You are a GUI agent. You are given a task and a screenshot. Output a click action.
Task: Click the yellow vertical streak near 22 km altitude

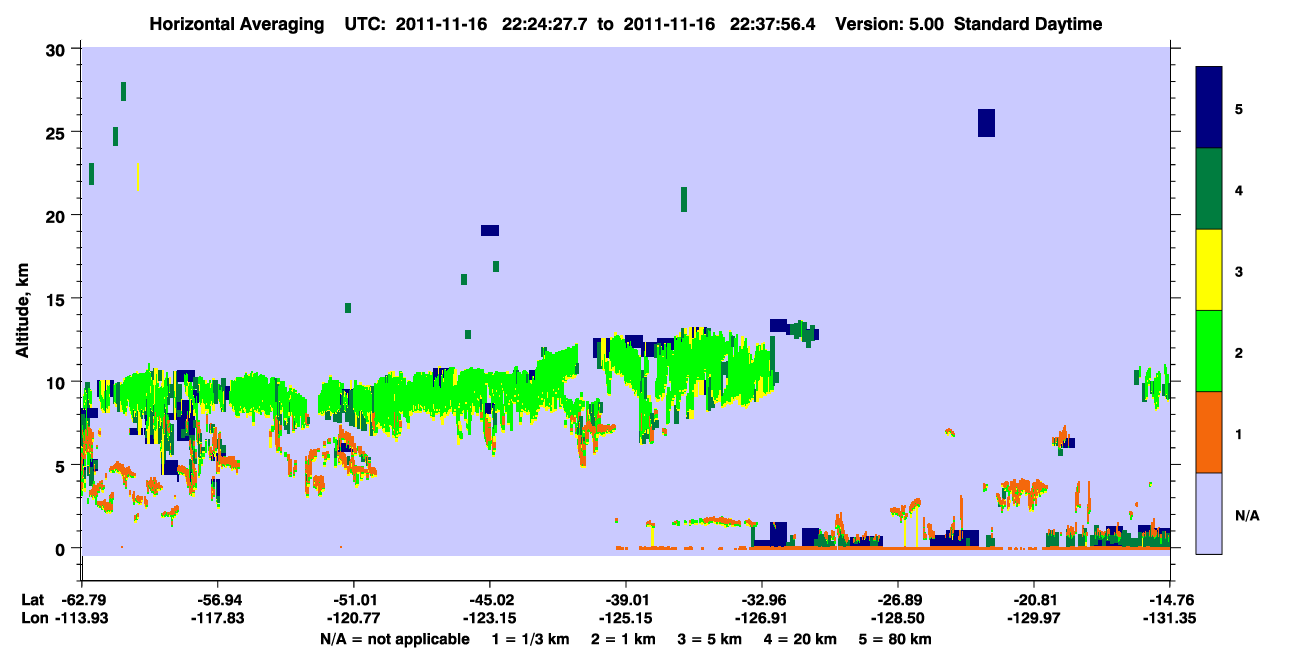pos(138,177)
